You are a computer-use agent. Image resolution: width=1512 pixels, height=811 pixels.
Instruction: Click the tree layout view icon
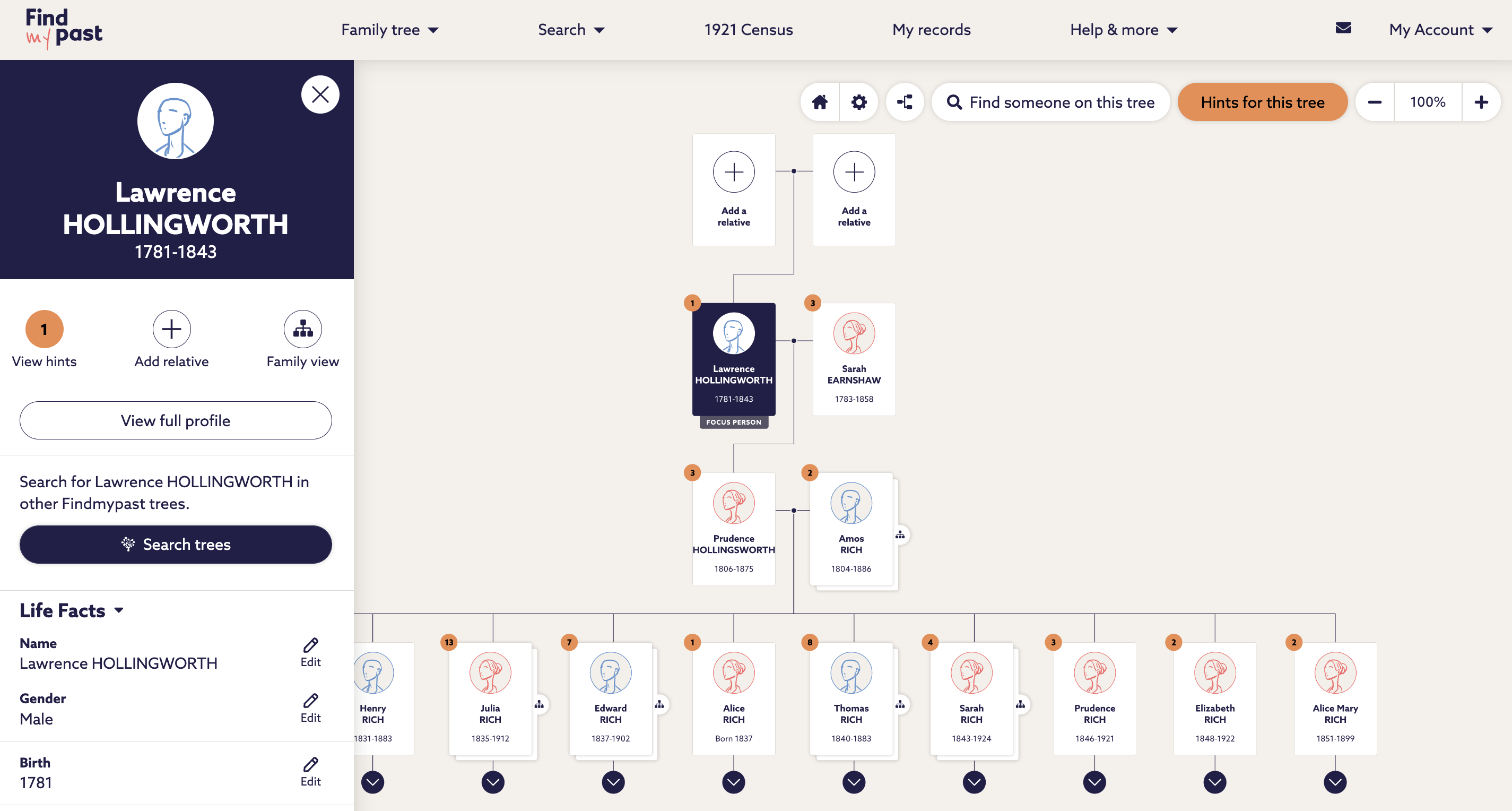click(x=905, y=102)
